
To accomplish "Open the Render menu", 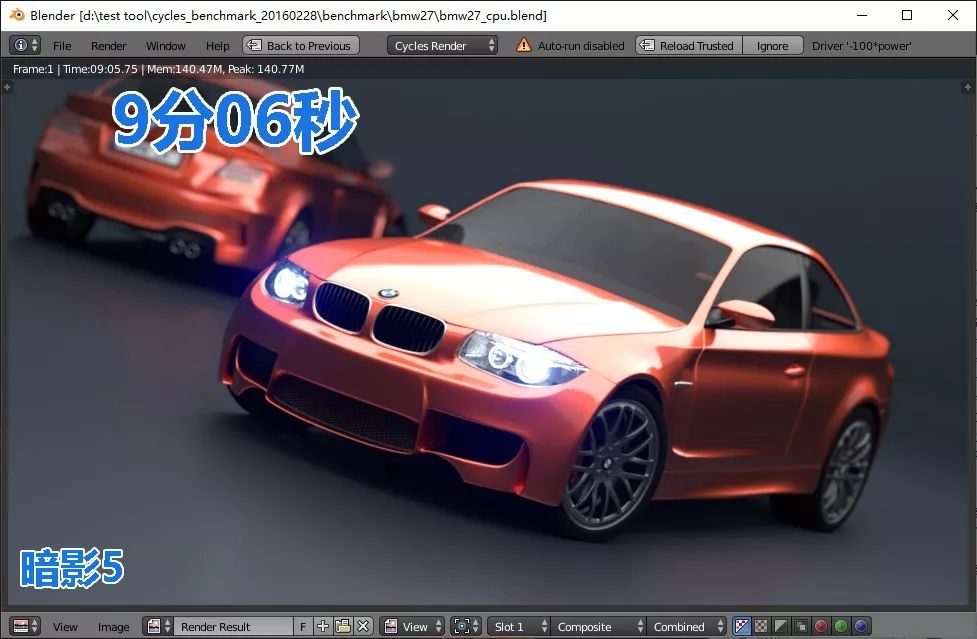I will pos(108,46).
